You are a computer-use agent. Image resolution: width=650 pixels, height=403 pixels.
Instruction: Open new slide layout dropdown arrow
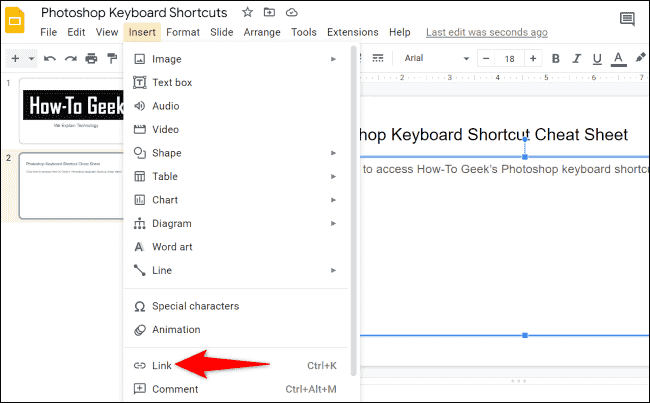(x=32, y=58)
